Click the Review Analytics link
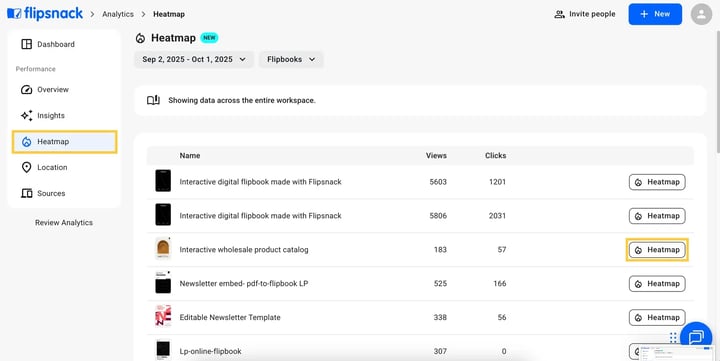The width and height of the screenshot is (720, 361). pyautogui.click(x=64, y=222)
